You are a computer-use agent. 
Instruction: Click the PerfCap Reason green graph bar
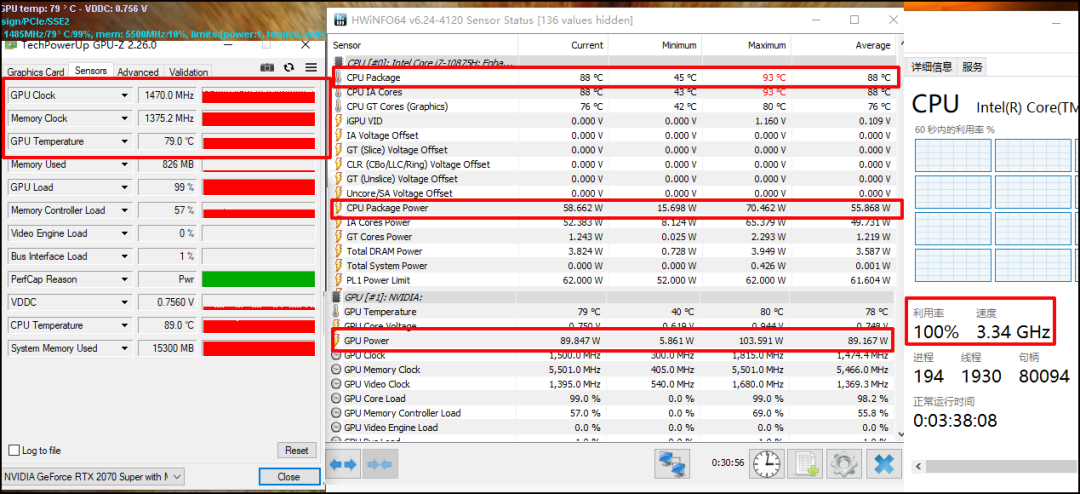point(258,279)
